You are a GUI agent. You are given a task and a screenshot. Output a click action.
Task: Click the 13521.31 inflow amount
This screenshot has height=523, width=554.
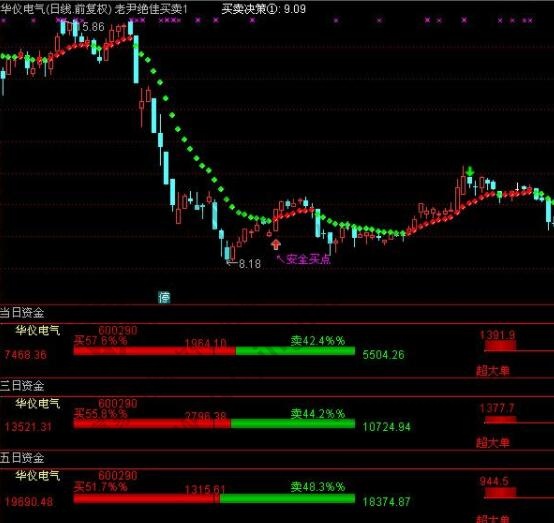click(x=28, y=427)
